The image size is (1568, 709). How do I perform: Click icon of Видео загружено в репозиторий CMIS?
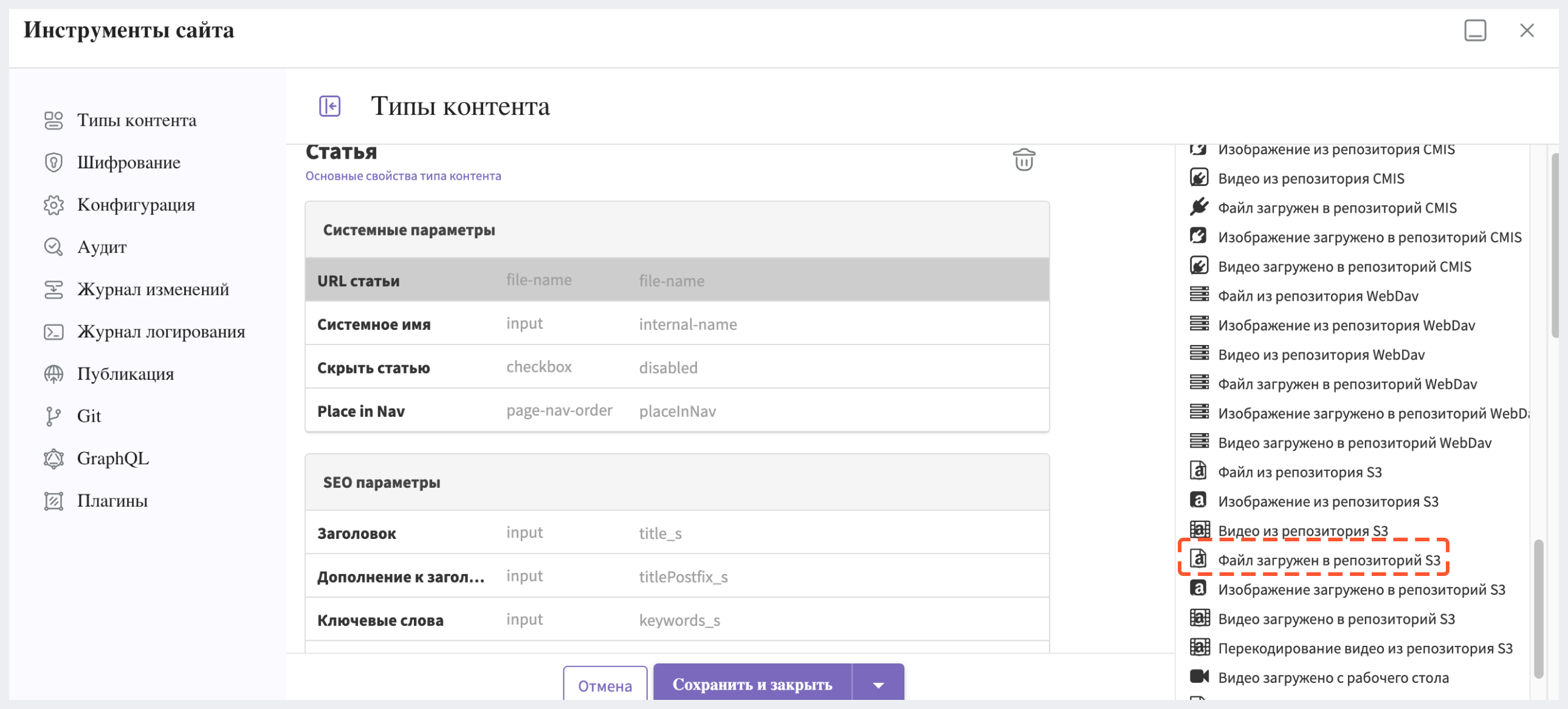(1199, 266)
